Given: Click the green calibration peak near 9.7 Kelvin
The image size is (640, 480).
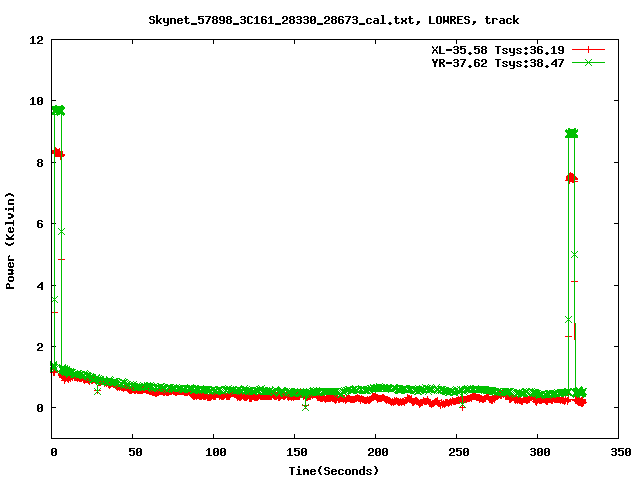Looking at the screenshot, I should click(x=58, y=110).
